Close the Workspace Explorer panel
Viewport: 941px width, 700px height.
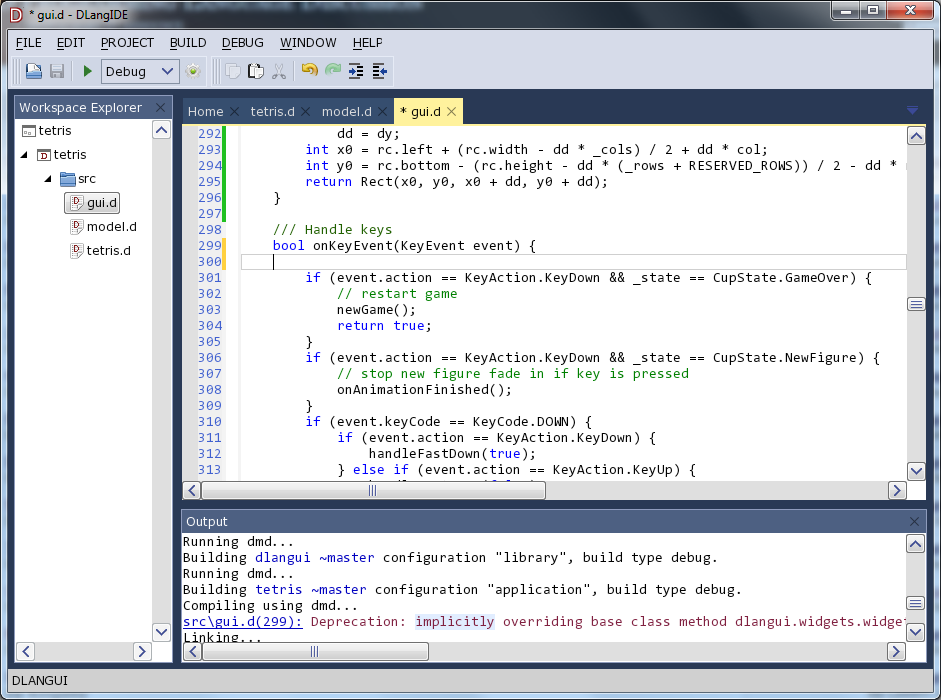point(160,107)
